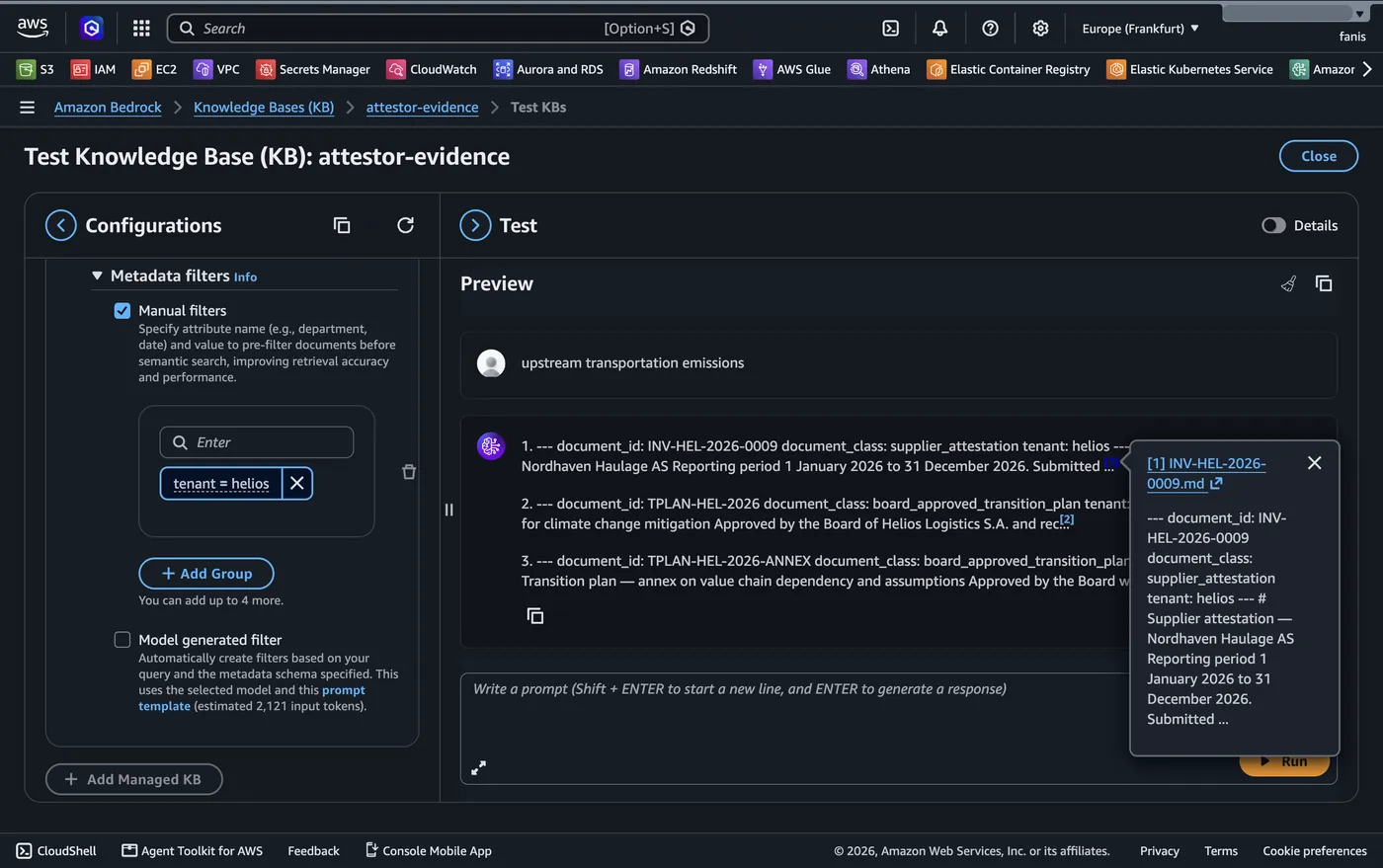Copy the response using icon below results
Image resolution: width=1383 pixels, height=868 pixels.
click(x=535, y=616)
